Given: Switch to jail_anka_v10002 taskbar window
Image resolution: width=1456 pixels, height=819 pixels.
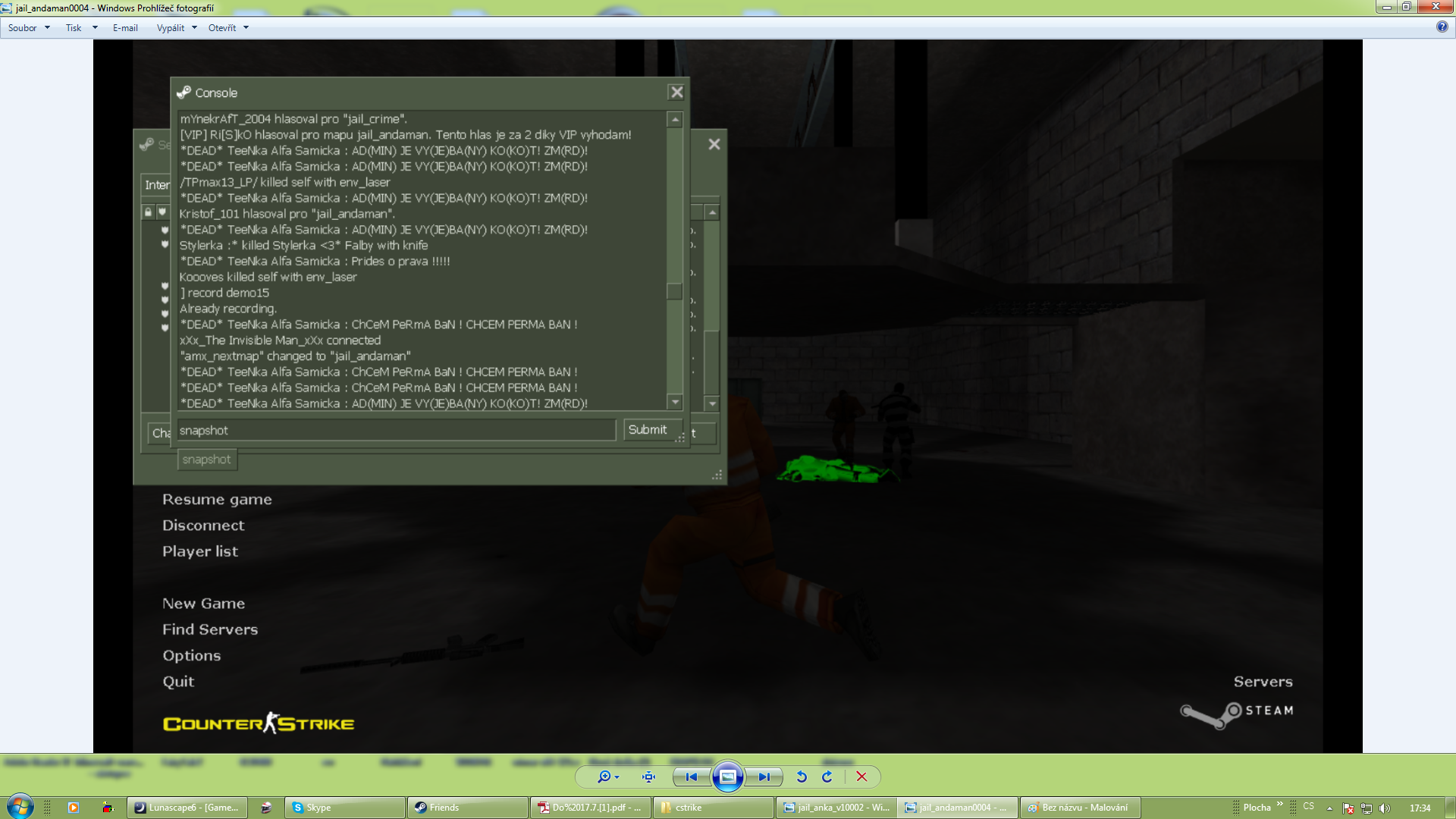Looking at the screenshot, I should click(x=836, y=808).
